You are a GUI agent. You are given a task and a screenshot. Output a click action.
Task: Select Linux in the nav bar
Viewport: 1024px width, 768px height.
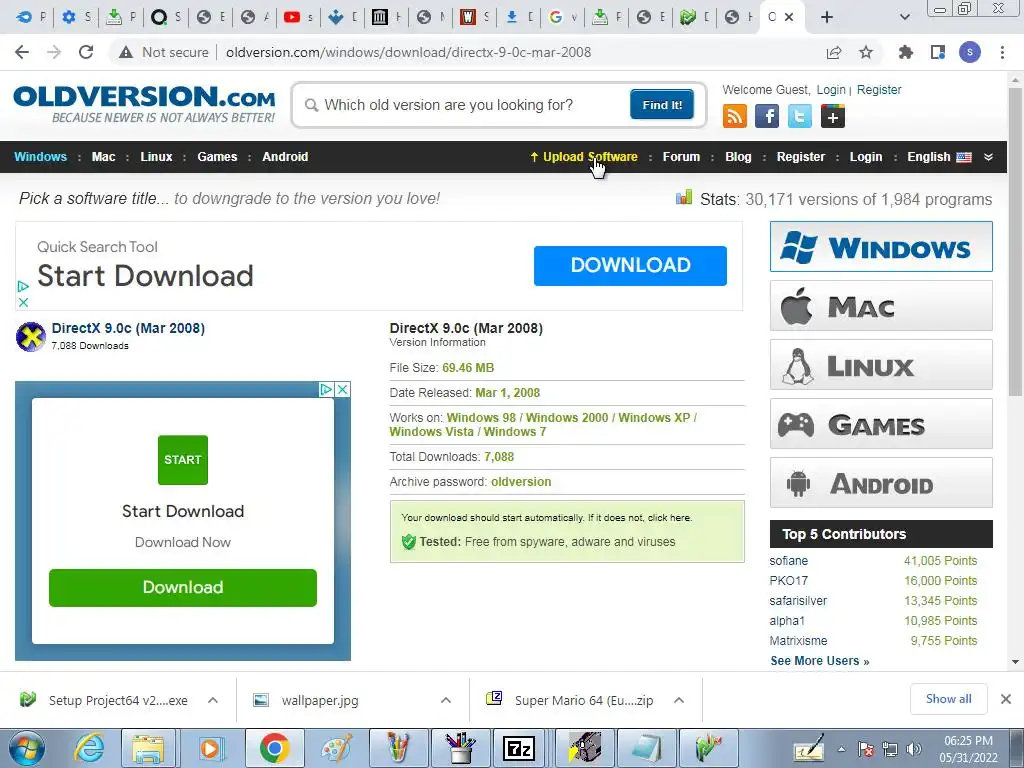coord(156,157)
